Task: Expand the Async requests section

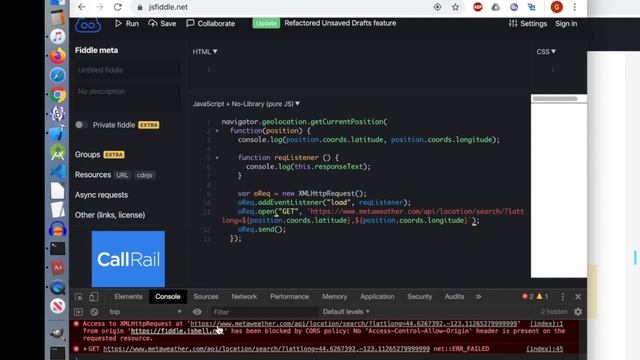Action: (x=101, y=195)
